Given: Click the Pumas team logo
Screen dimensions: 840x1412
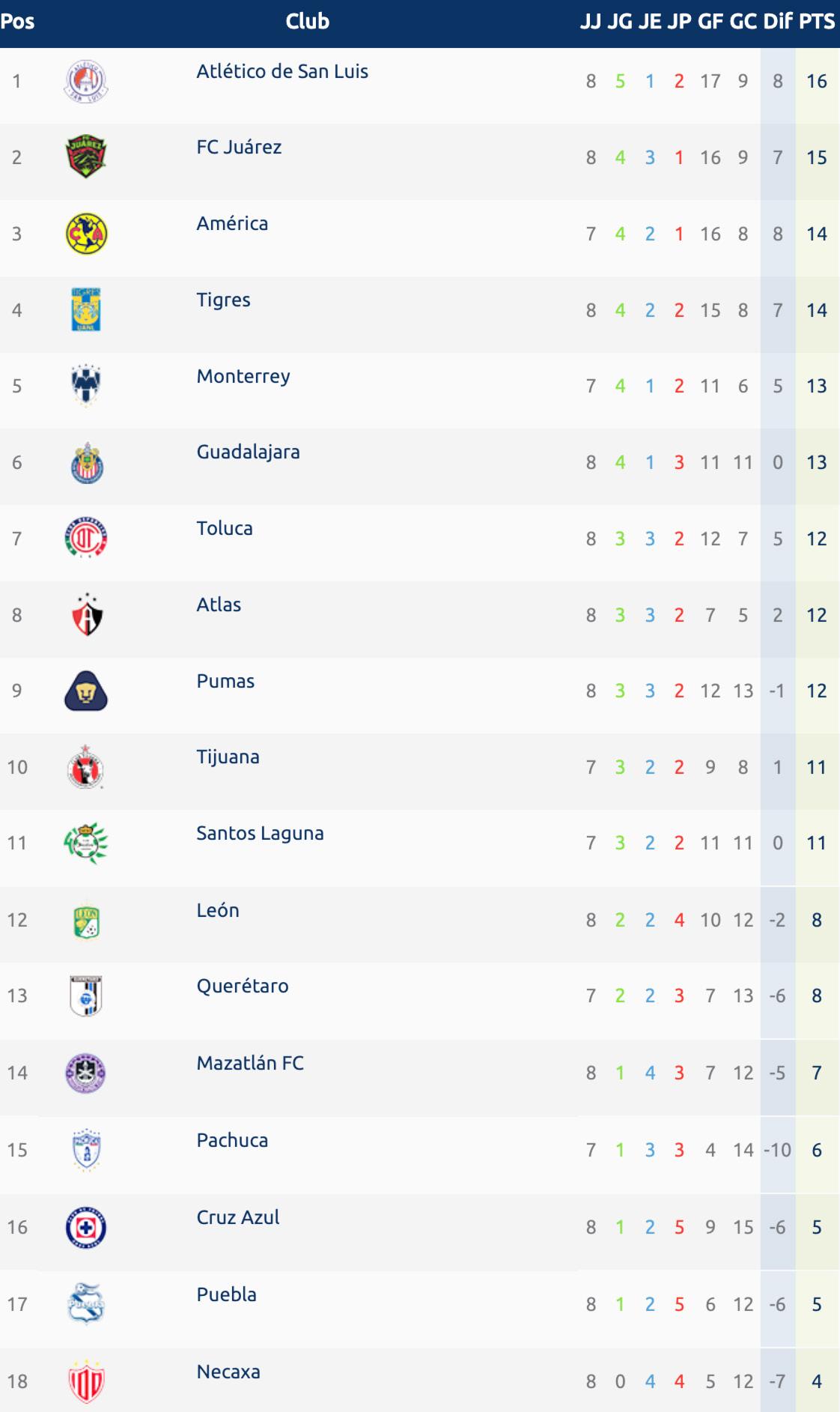Looking at the screenshot, I should pyautogui.click(x=86, y=691).
